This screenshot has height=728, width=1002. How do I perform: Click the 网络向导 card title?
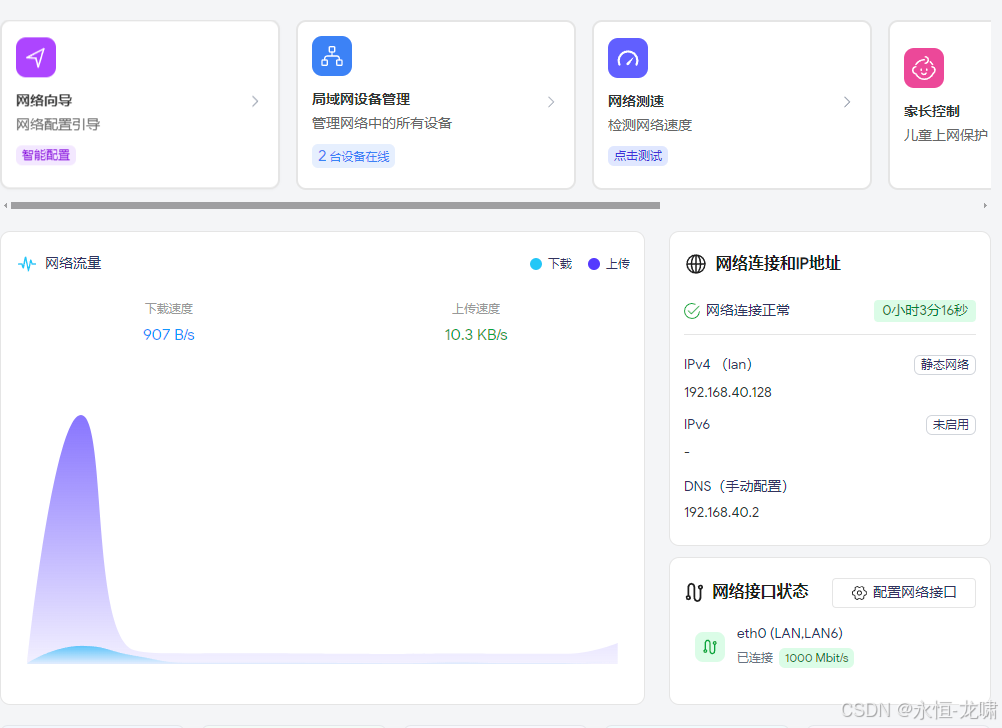pyautogui.click(x=44, y=100)
